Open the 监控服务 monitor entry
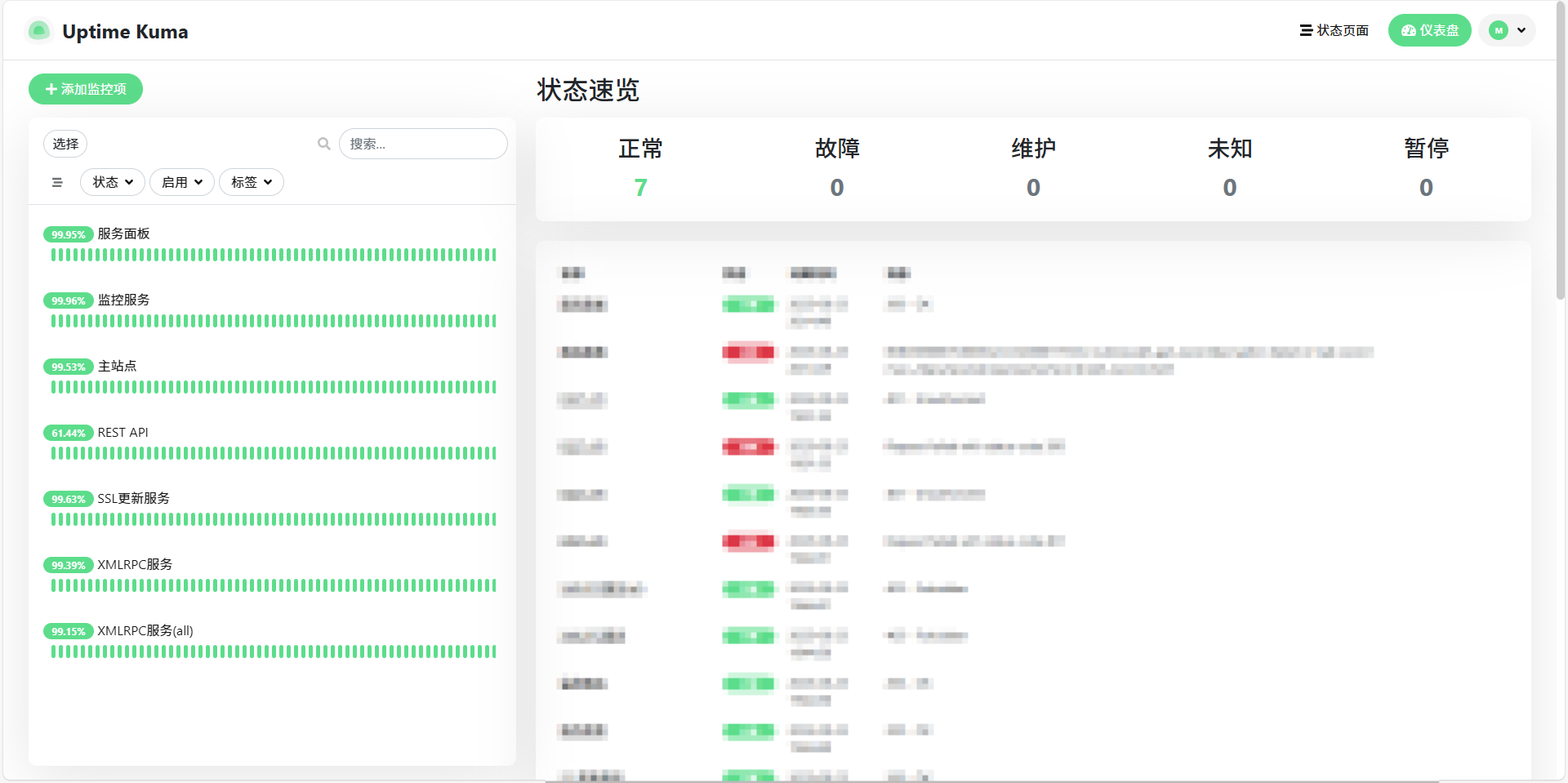The image size is (1568, 783). (x=124, y=300)
